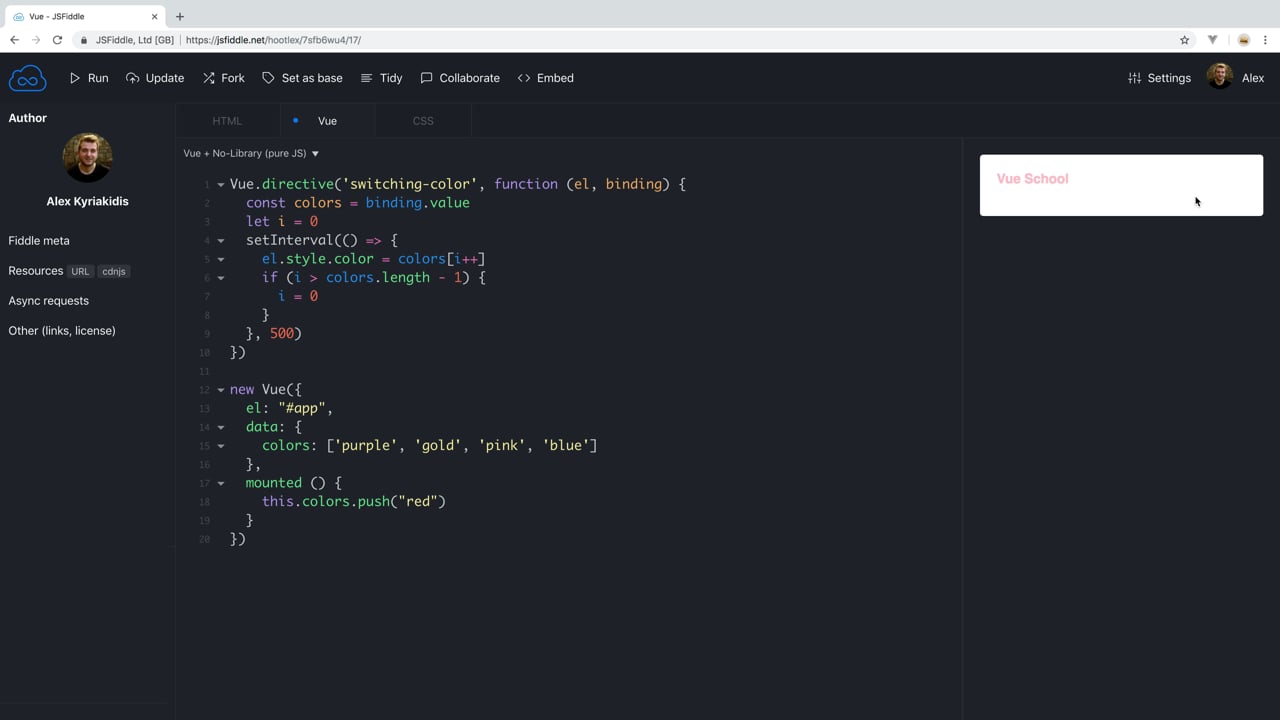The height and width of the screenshot is (720, 1280).
Task: Click the Update button
Action: point(155,78)
